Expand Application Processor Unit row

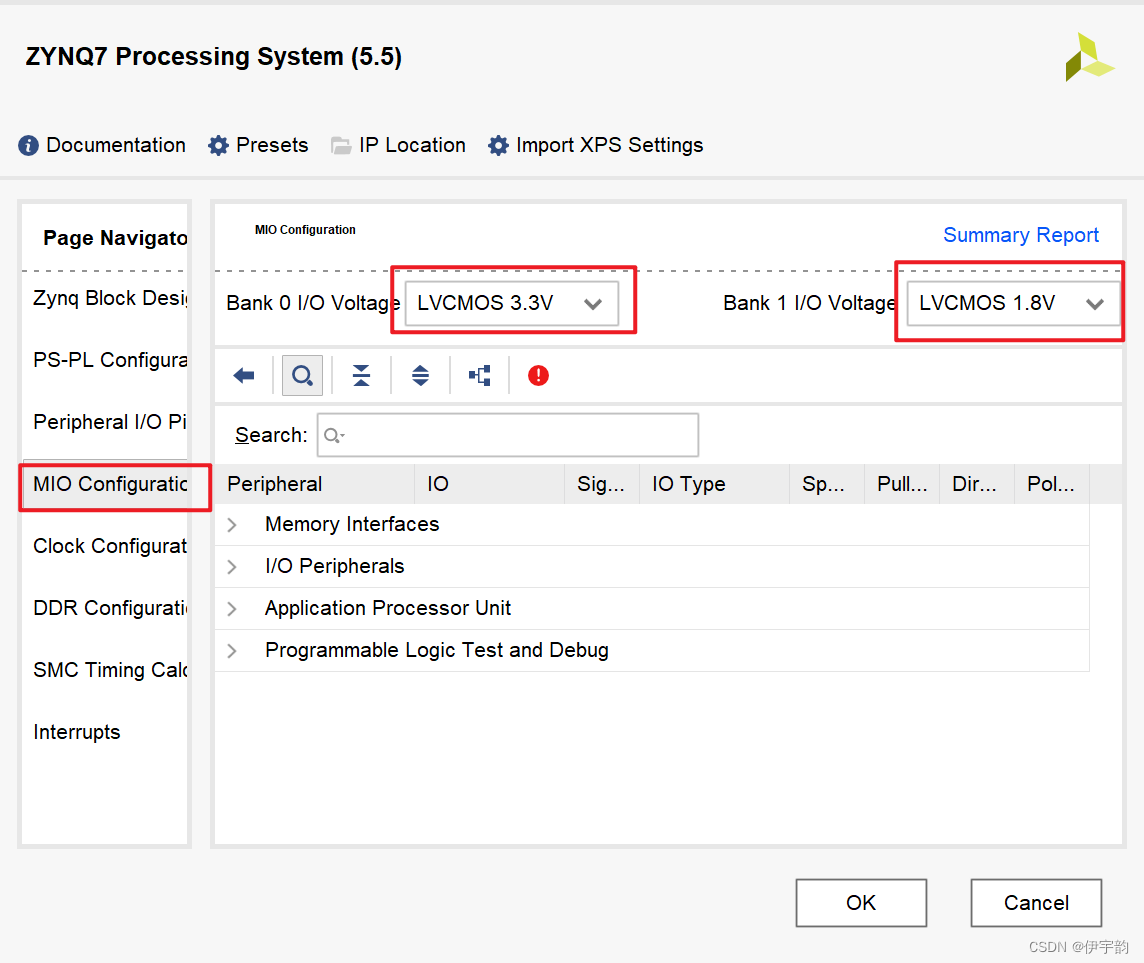pos(232,608)
